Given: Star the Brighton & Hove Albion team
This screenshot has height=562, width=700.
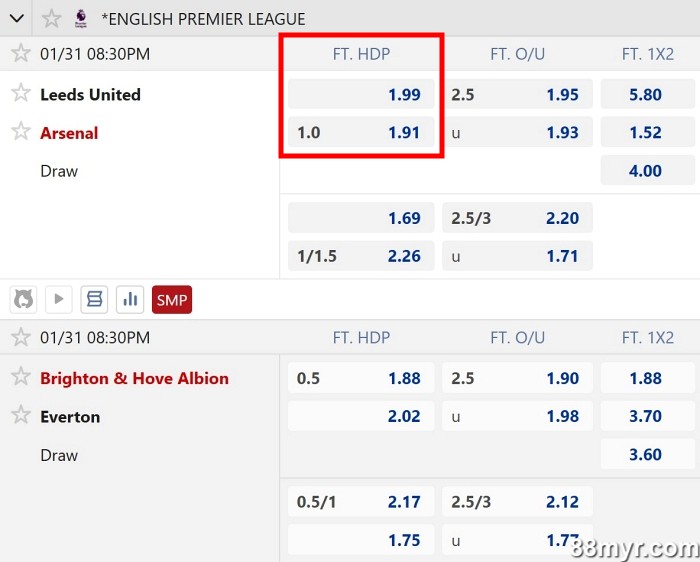Looking at the screenshot, I should 21,377.
